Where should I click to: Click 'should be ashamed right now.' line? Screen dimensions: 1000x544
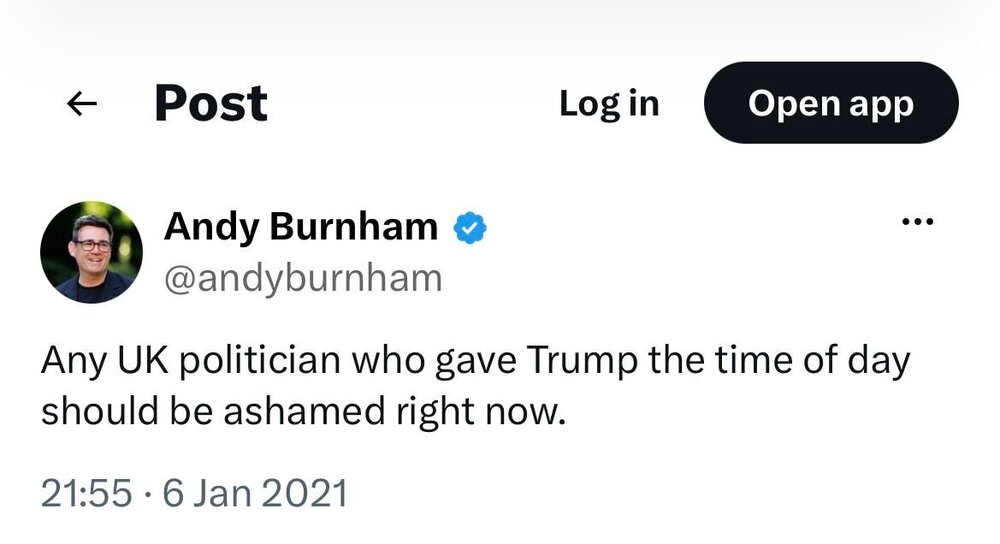pos(304,411)
